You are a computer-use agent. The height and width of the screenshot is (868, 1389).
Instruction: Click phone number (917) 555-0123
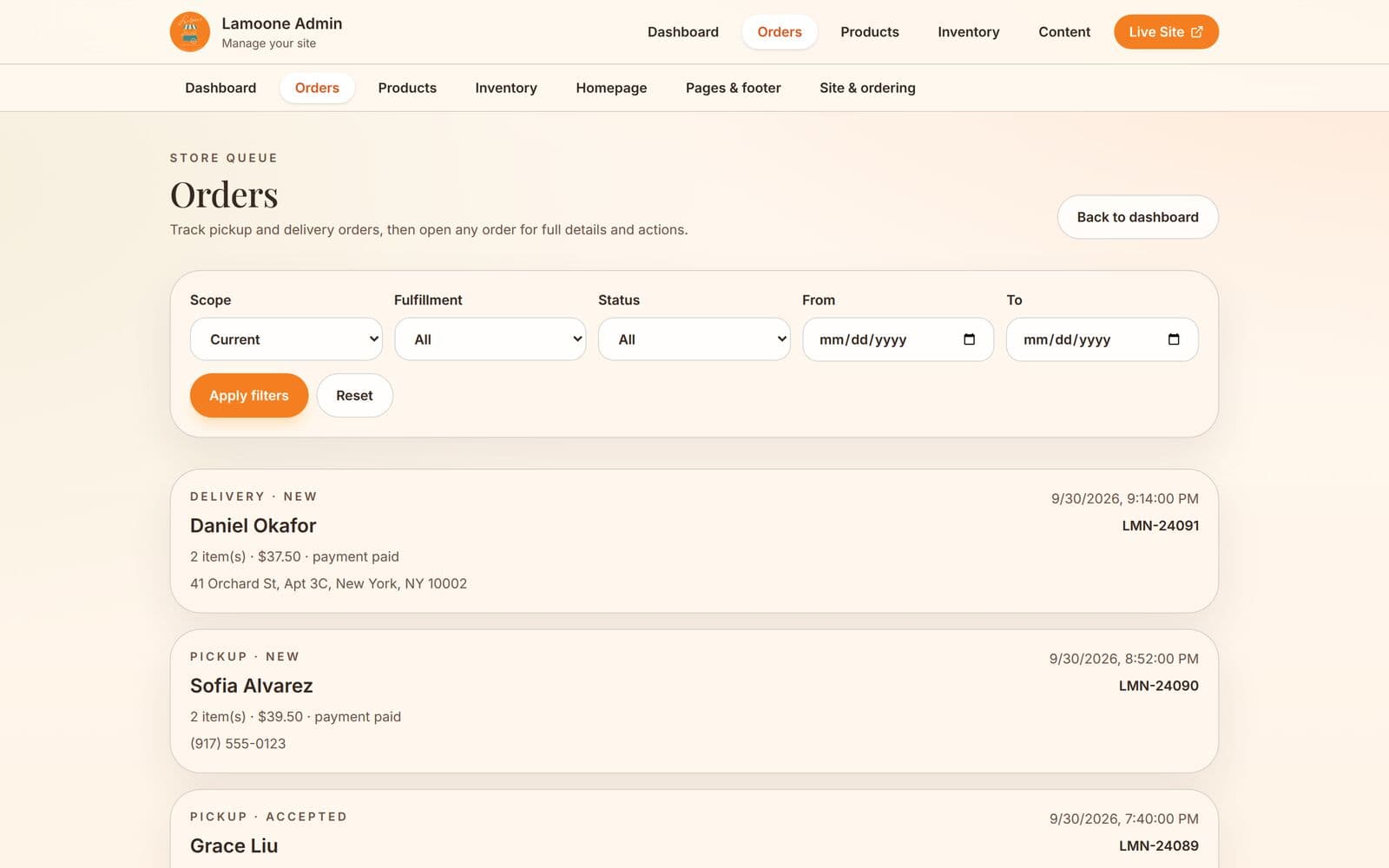(x=238, y=744)
